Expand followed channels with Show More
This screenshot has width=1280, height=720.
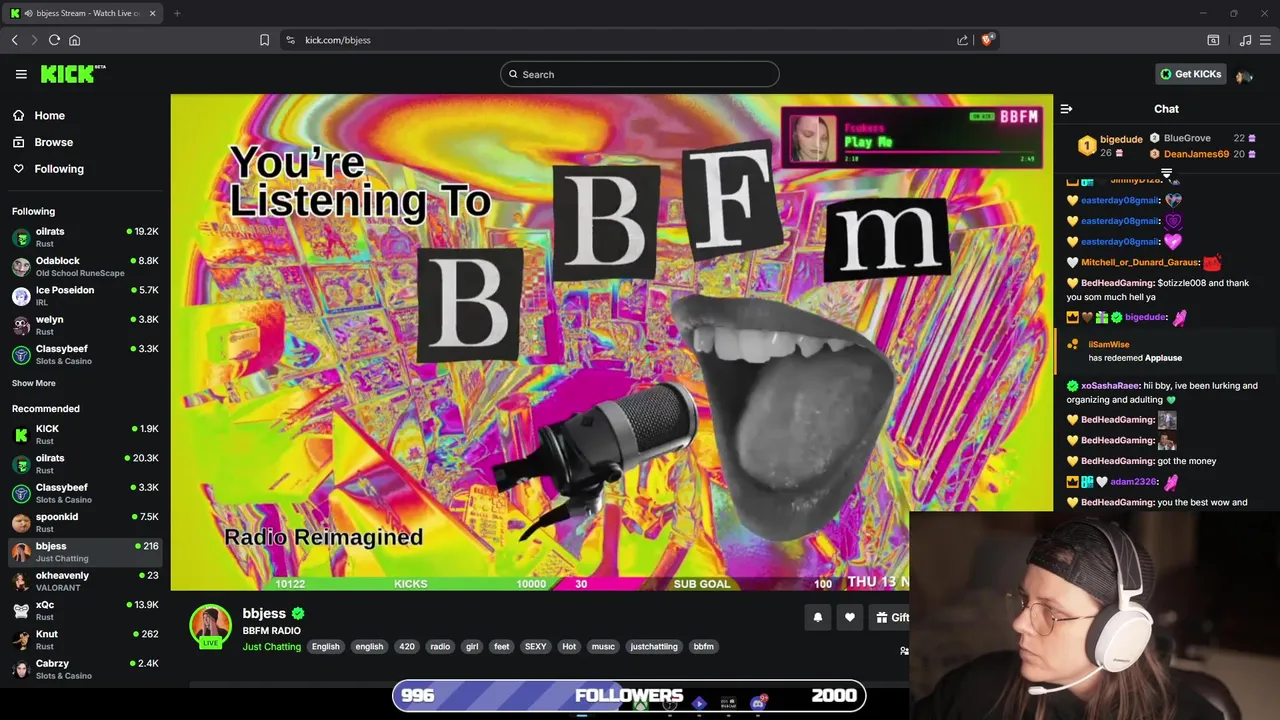(34, 383)
